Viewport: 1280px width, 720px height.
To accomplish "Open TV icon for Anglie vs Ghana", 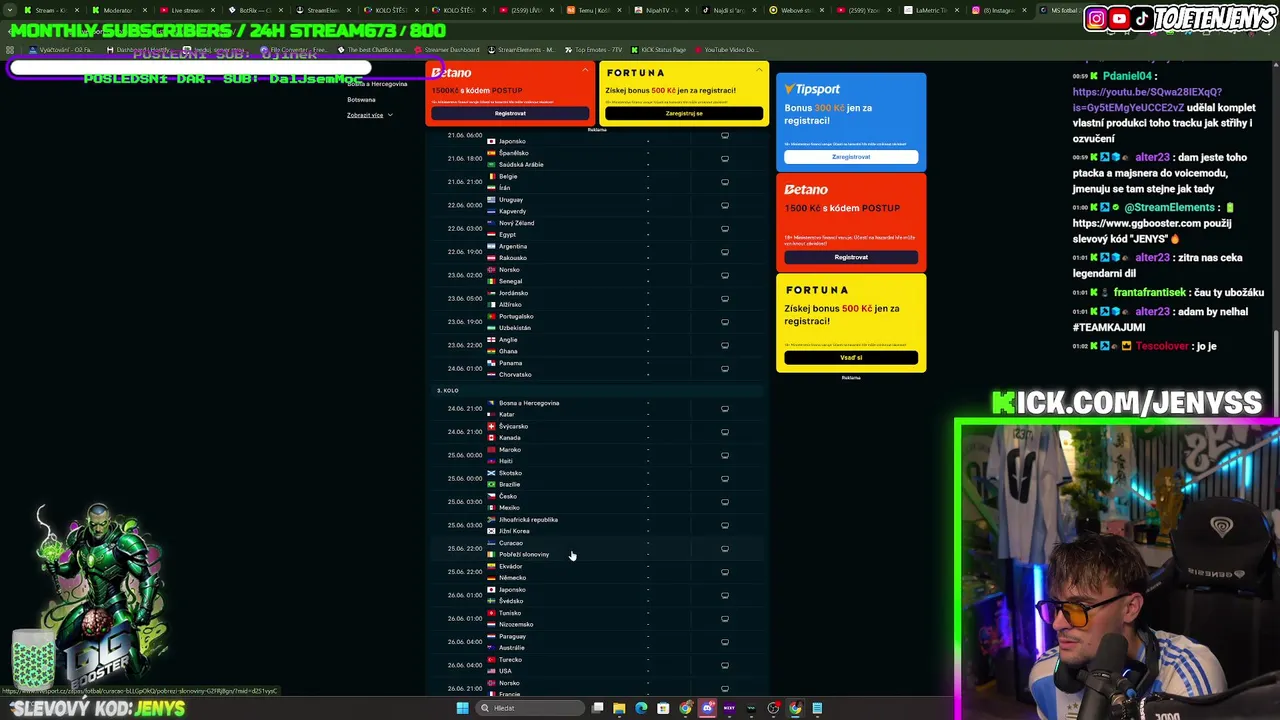I will click(725, 345).
